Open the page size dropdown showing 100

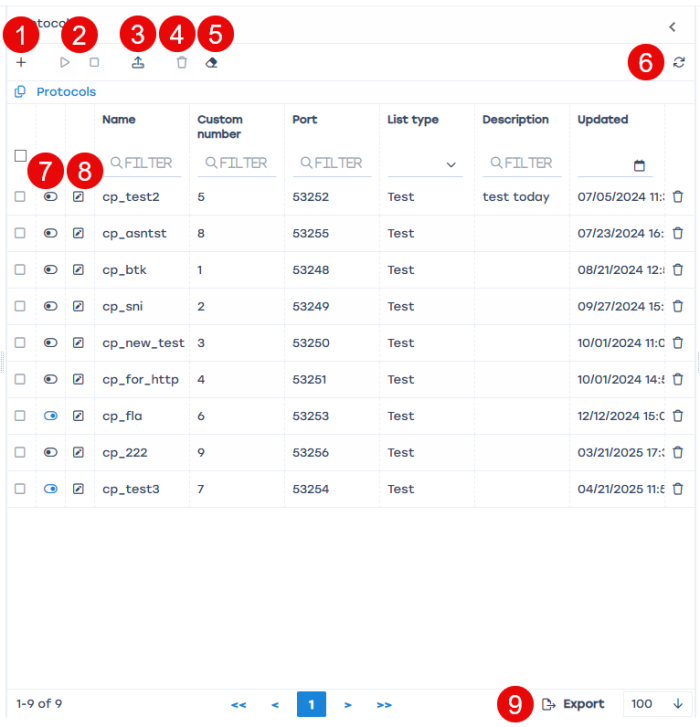[x=657, y=704]
